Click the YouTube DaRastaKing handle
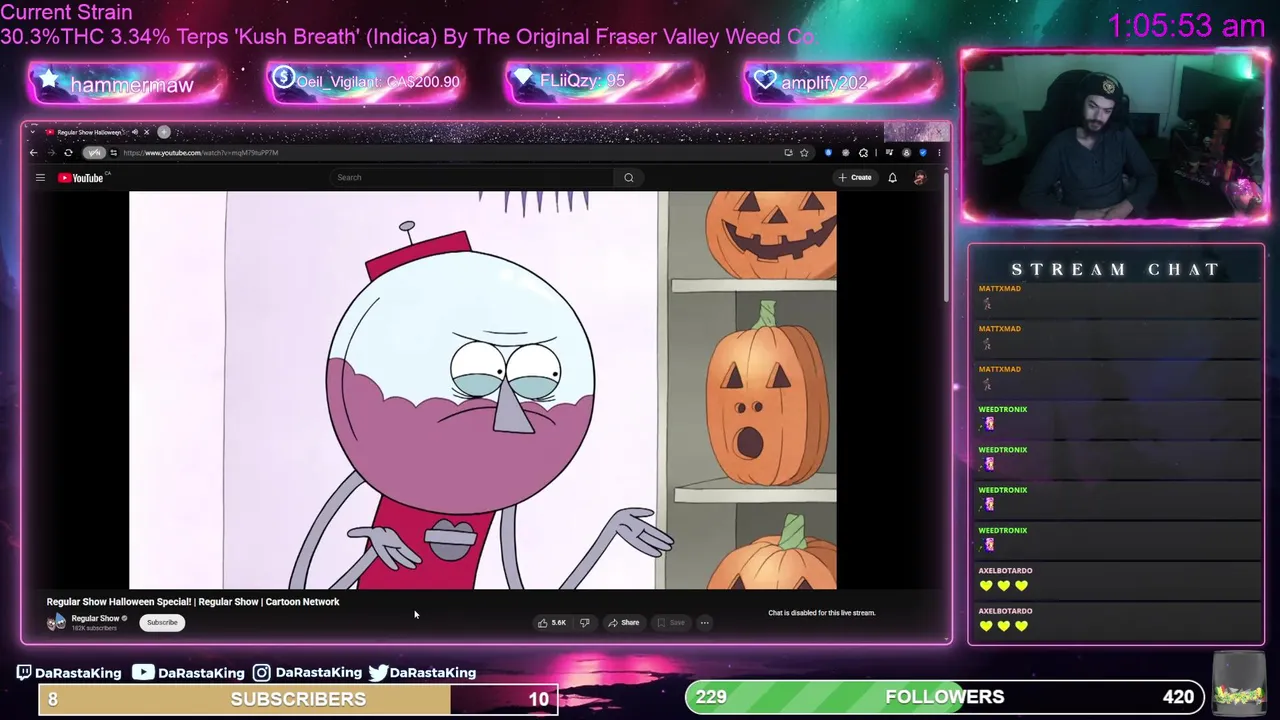1280x720 pixels. pos(188,673)
